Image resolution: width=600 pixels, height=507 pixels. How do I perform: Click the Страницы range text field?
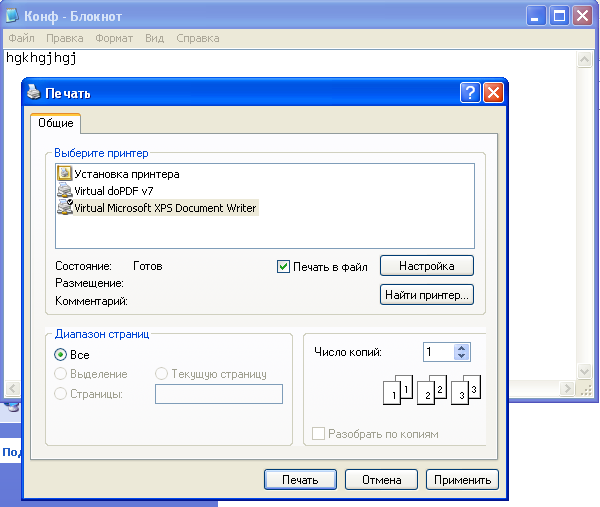(219, 394)
